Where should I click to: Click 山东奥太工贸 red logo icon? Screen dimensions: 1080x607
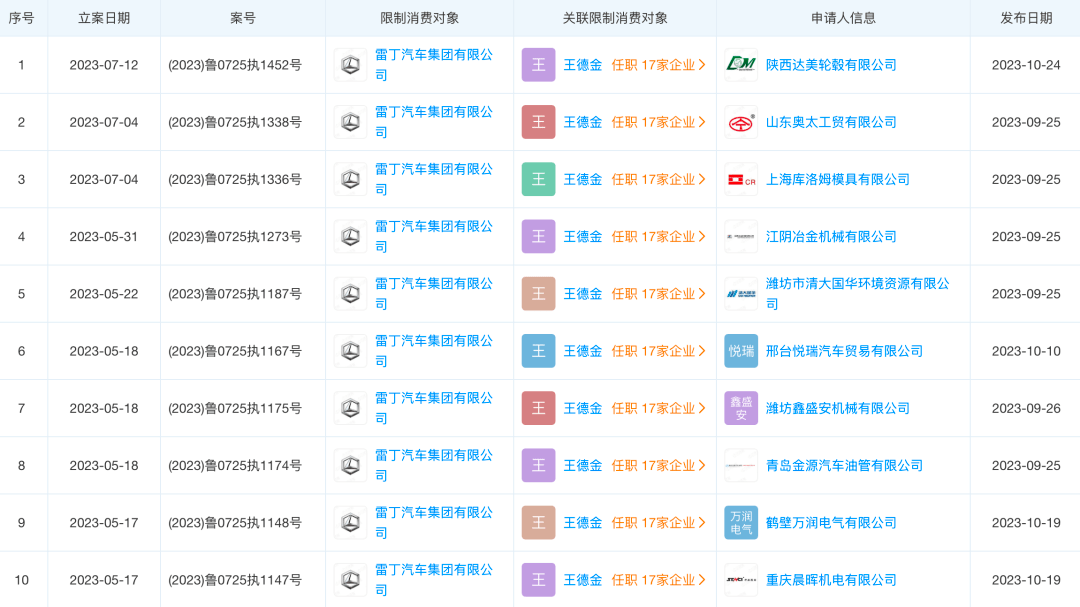[741, 122]
